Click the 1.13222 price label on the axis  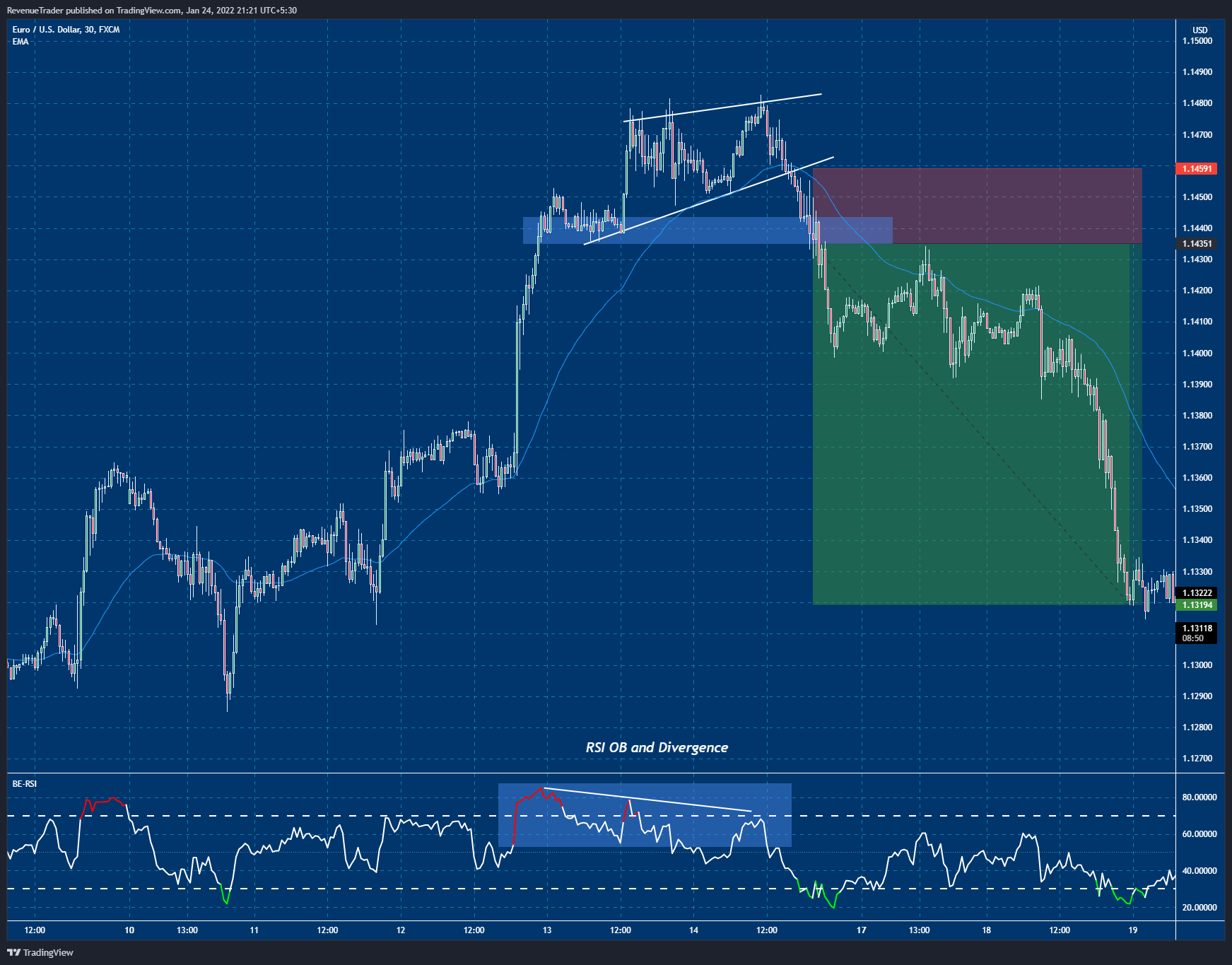(x=1197, y=593)
